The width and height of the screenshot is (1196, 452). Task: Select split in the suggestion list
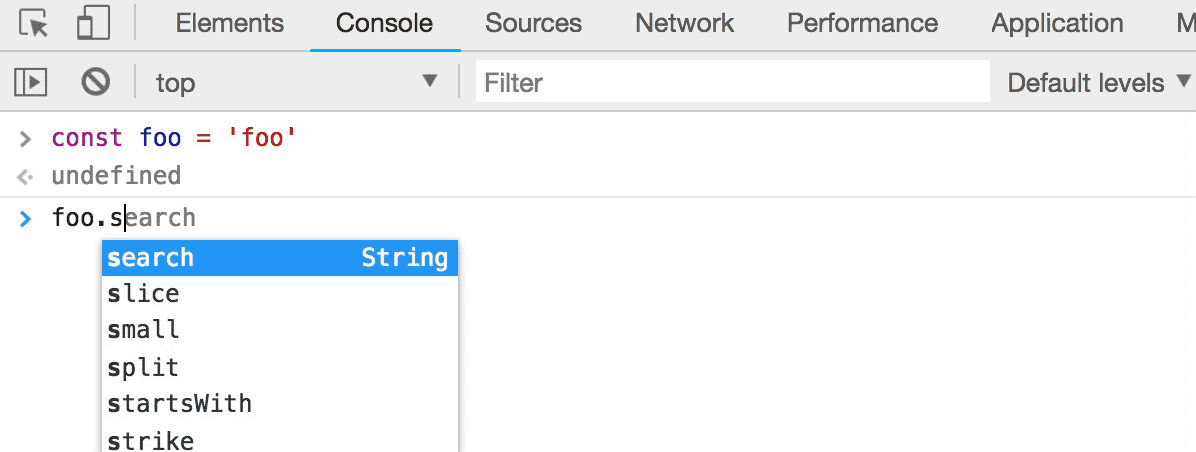pos(144,367)
